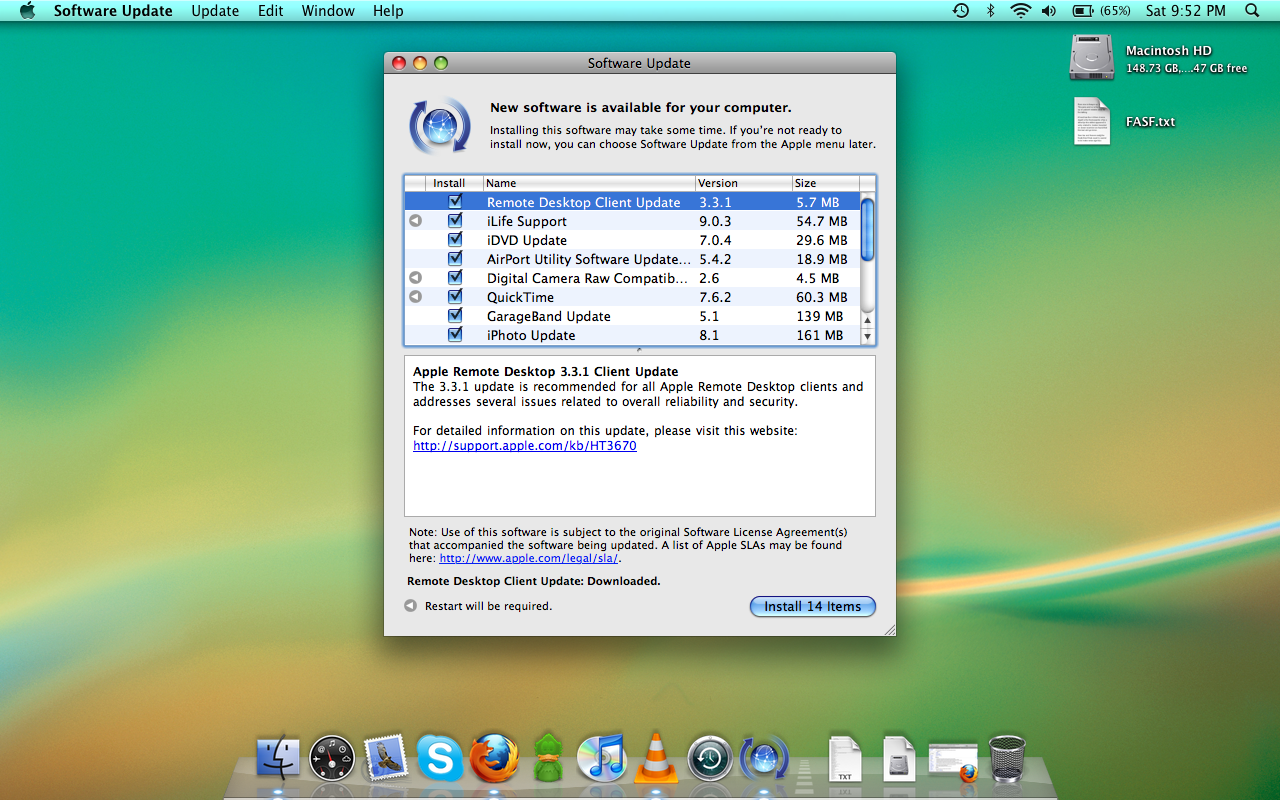Image resolution: width=1280 pixels, height=800 pixels.
Task: Open the Firefox window thumbnail in Dock
Action: click(953, 761)
